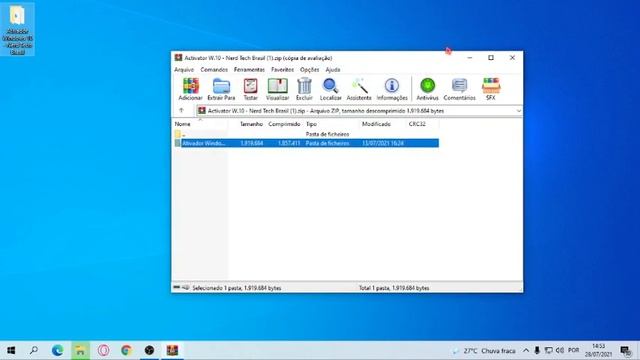Open the Ajuda menu
The image size is (640, 360).
[x=333, y=70]
